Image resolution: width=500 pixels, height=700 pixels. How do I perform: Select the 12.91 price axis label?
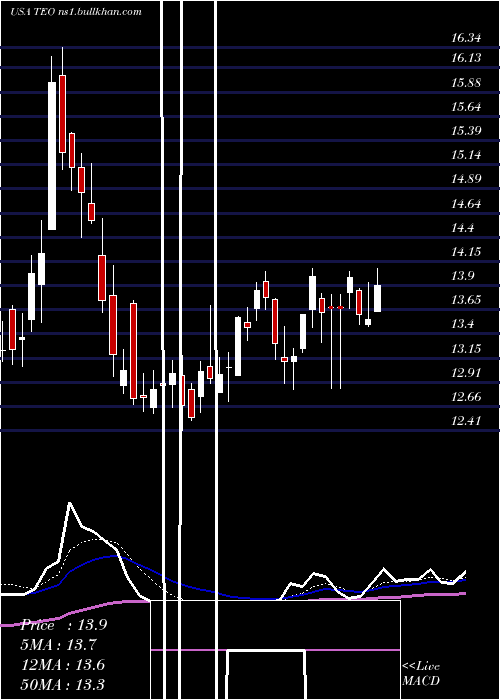(466, 373)
